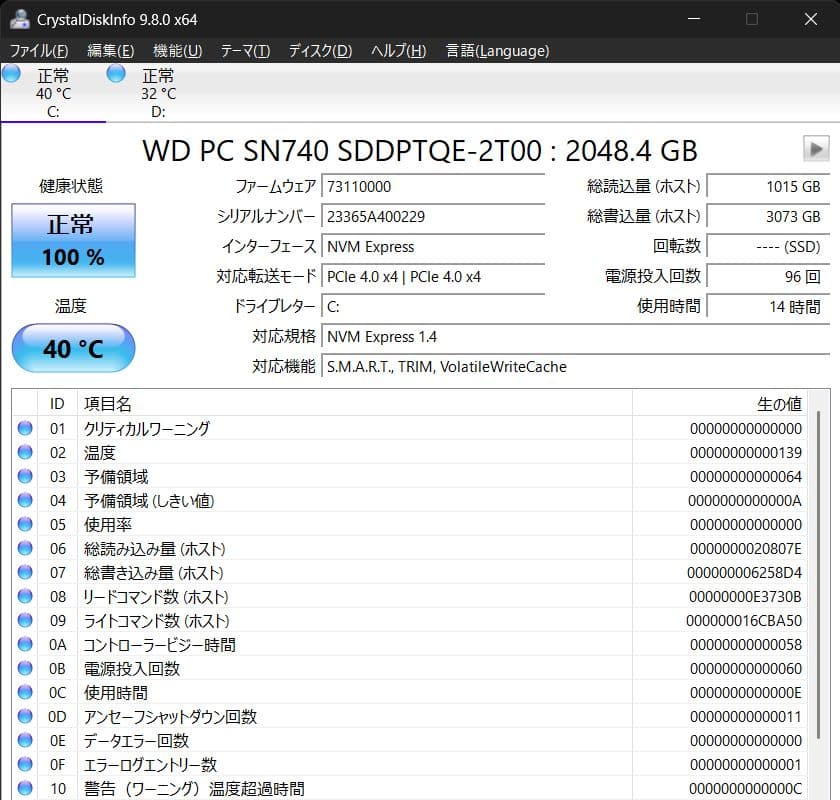Open the ヘルプ(H) menu
Screen dimensions: 840x800
pos(399,51)
